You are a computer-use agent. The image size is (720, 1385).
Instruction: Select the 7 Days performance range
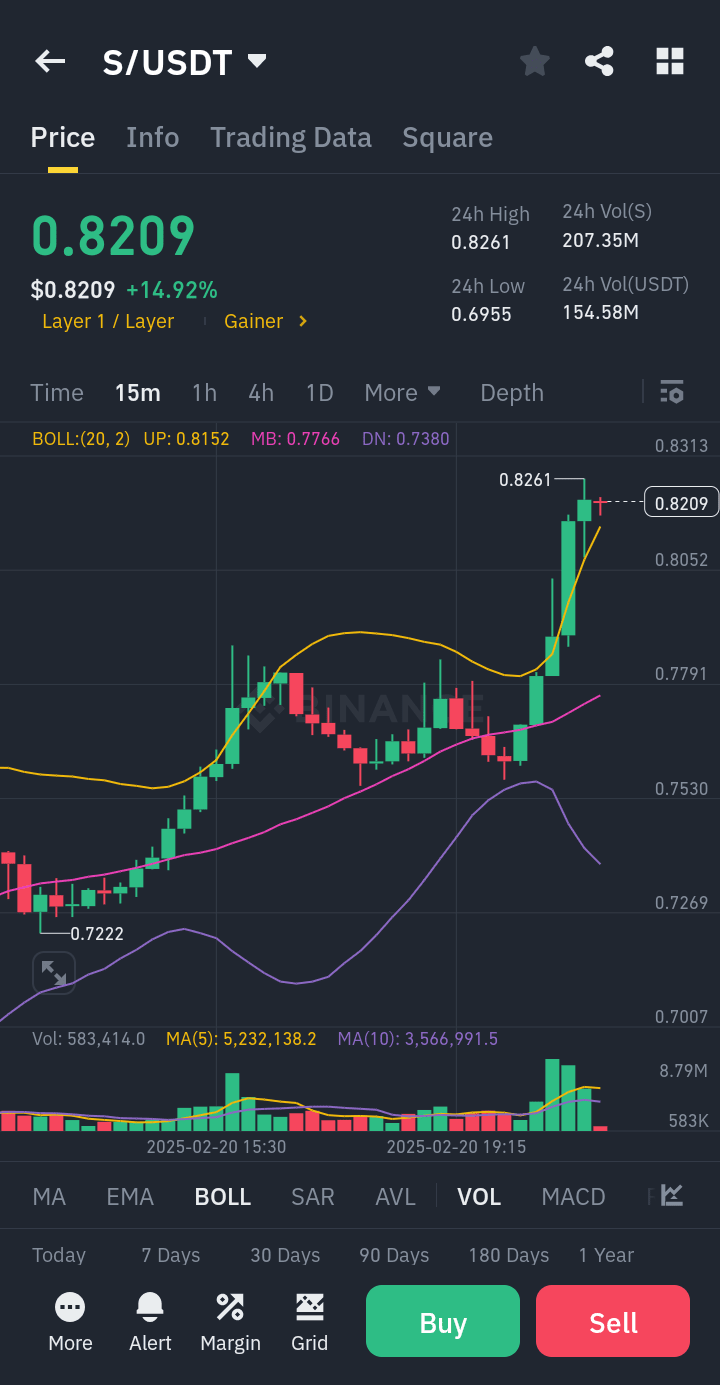(x=171, y=1255)
